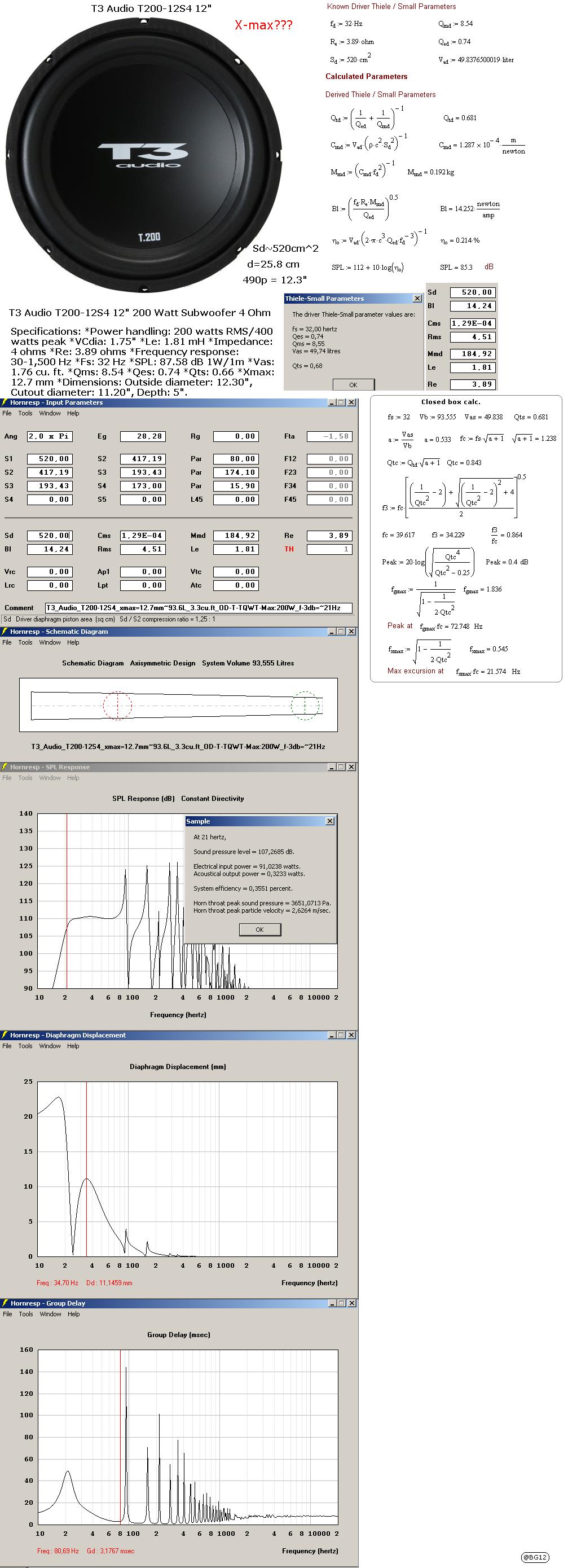The width and height of the screenshot is (568, 1568).
Task: Click the F45 input field
Action: tap(329, 499)
